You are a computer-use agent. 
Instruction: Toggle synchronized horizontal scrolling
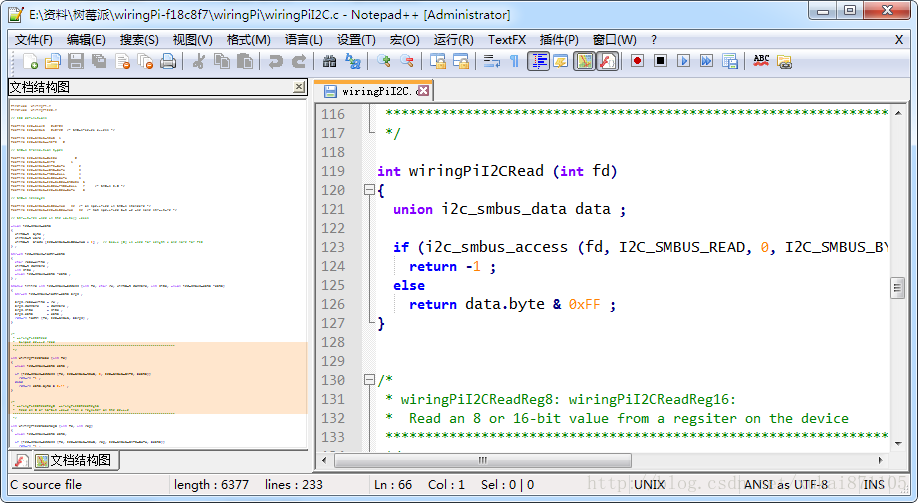pyautogui.click(x=461, y=61)
